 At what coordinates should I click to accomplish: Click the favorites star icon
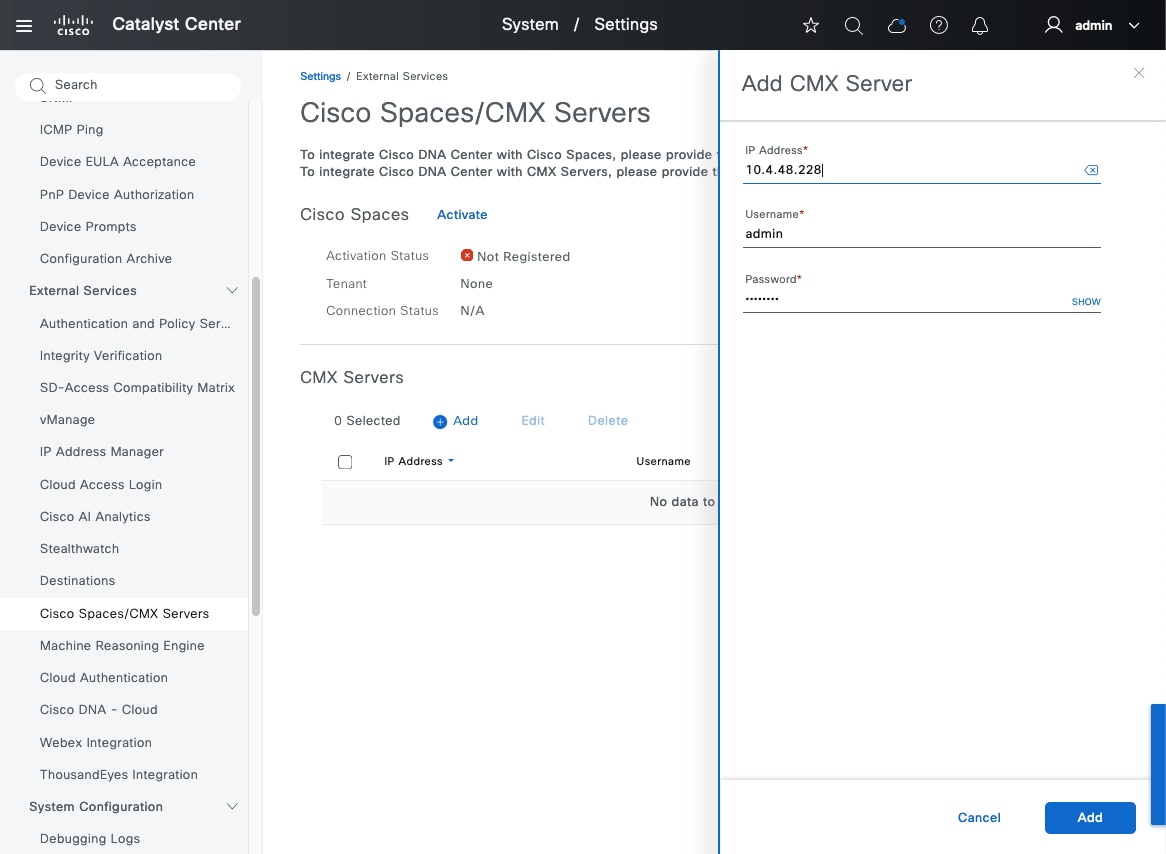pos(811,26)
